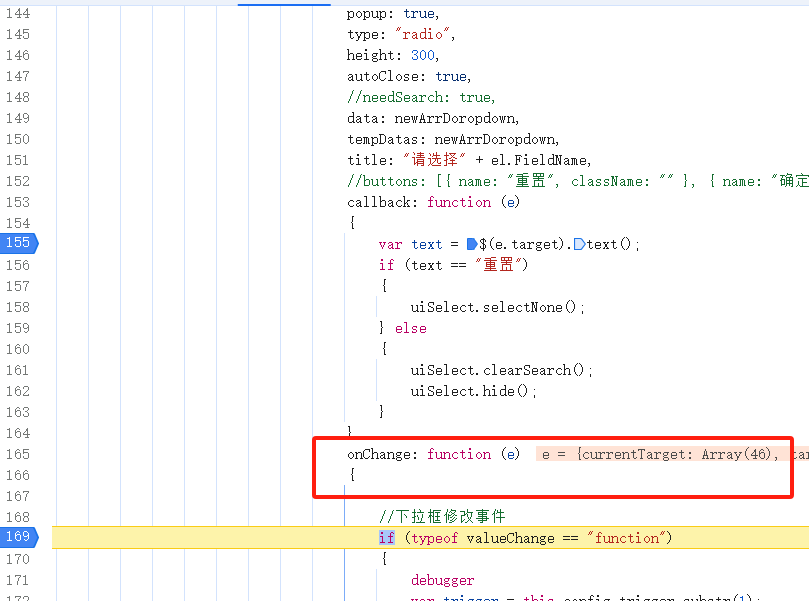Click the 'type: "radio"' code line
This screenshot has width=809, height=601.
401,35
